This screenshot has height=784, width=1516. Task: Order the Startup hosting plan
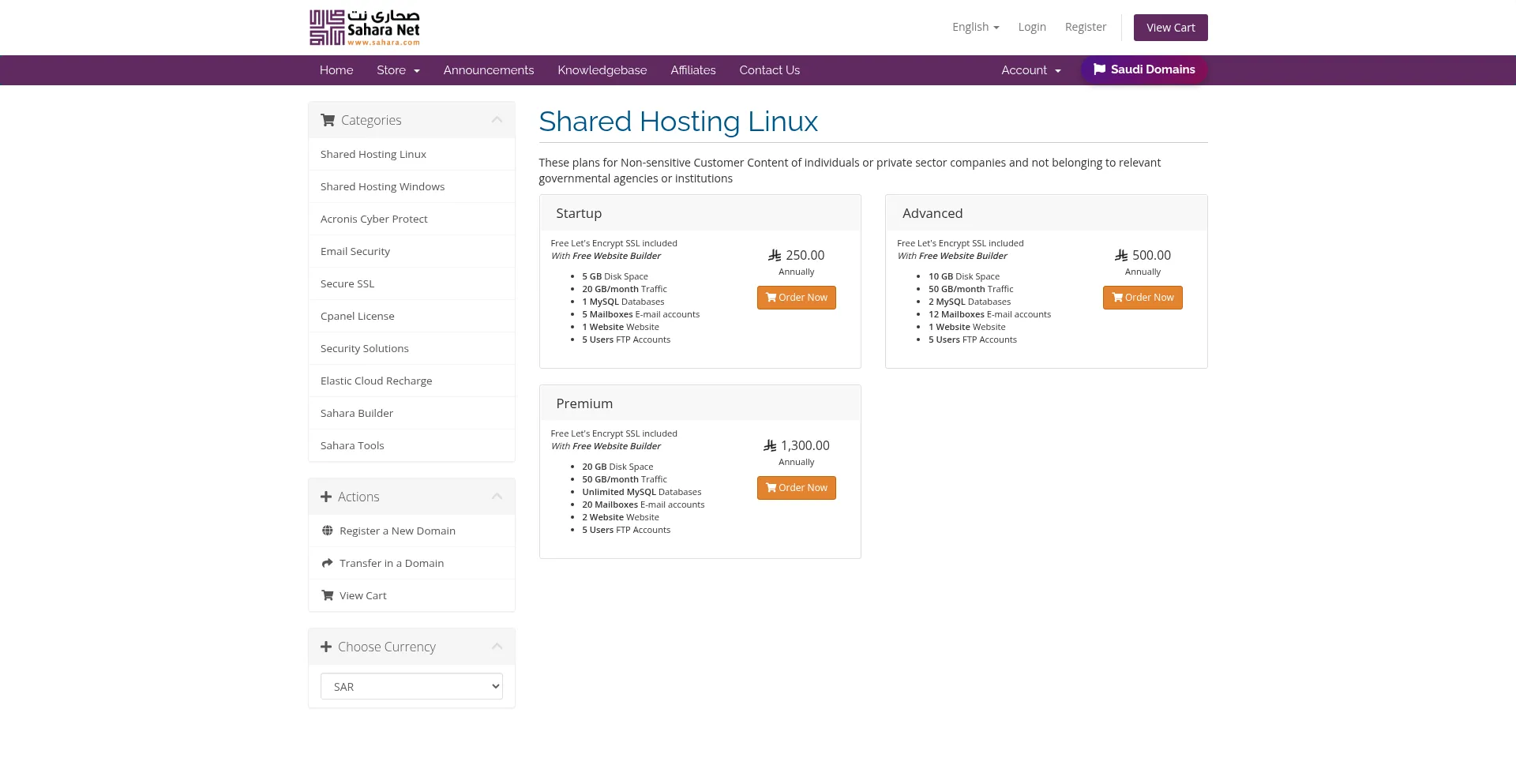(x=796, y=298)
